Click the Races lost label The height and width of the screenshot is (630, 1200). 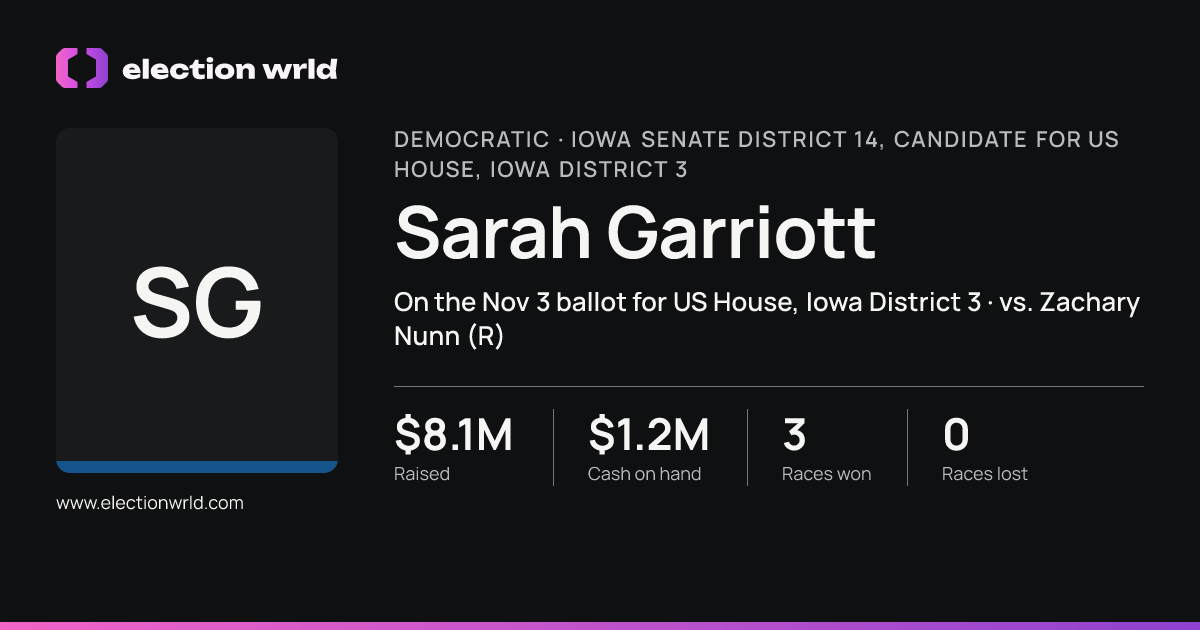[x=985, y=474]
